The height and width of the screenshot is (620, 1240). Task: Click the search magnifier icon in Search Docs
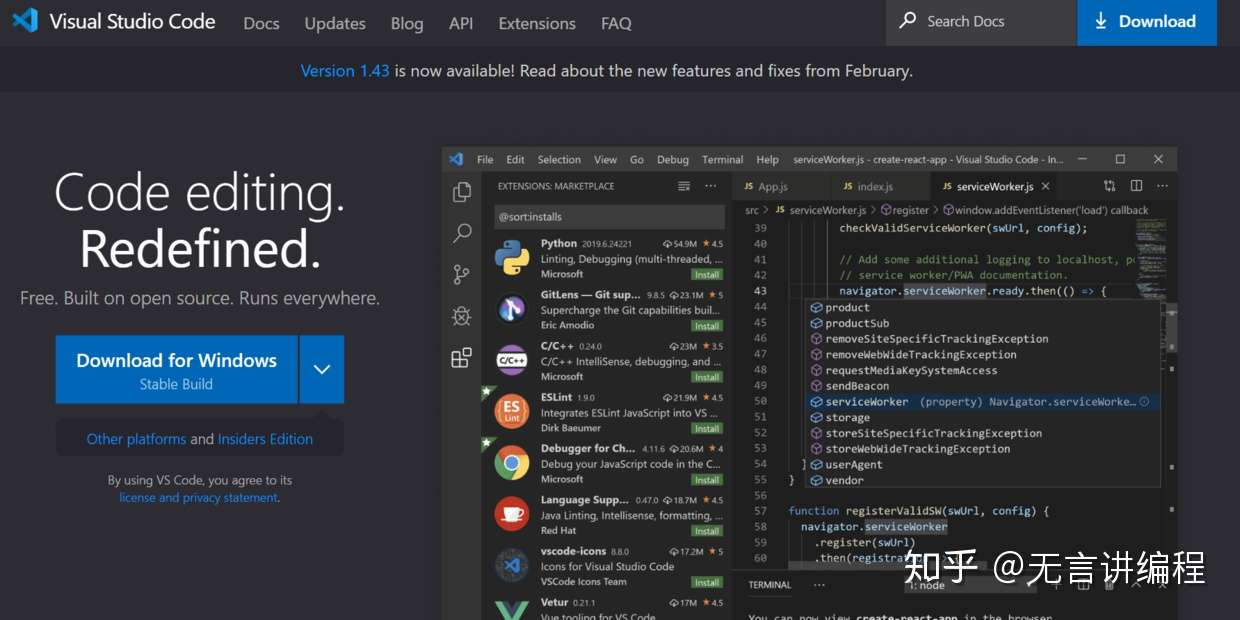click(908, 21)
